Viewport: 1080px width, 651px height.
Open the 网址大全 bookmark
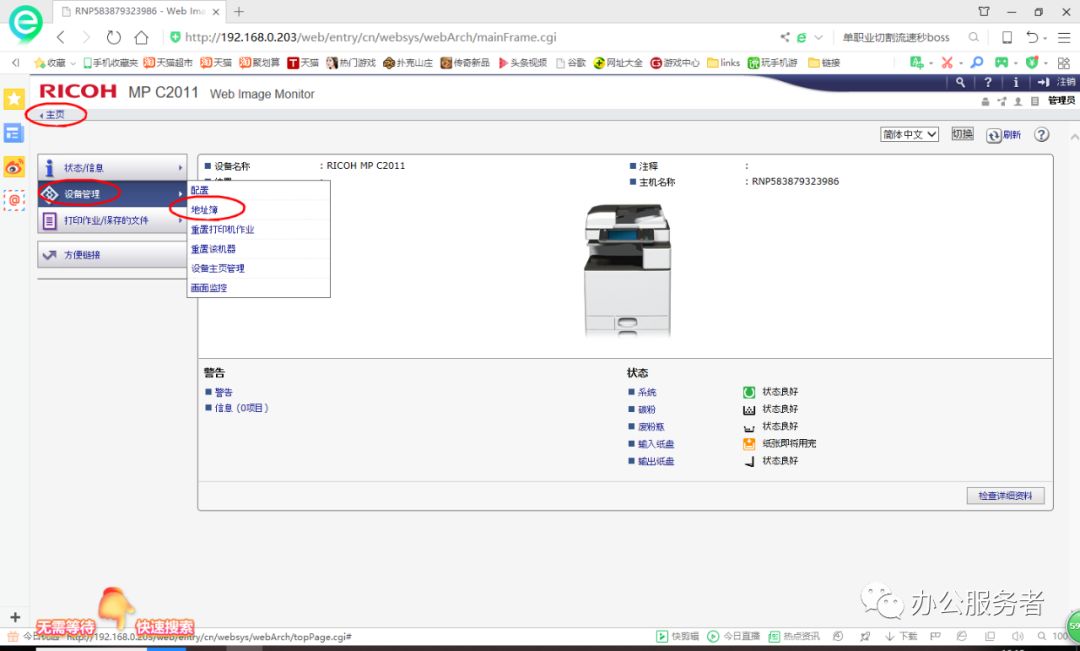(618, 63)
